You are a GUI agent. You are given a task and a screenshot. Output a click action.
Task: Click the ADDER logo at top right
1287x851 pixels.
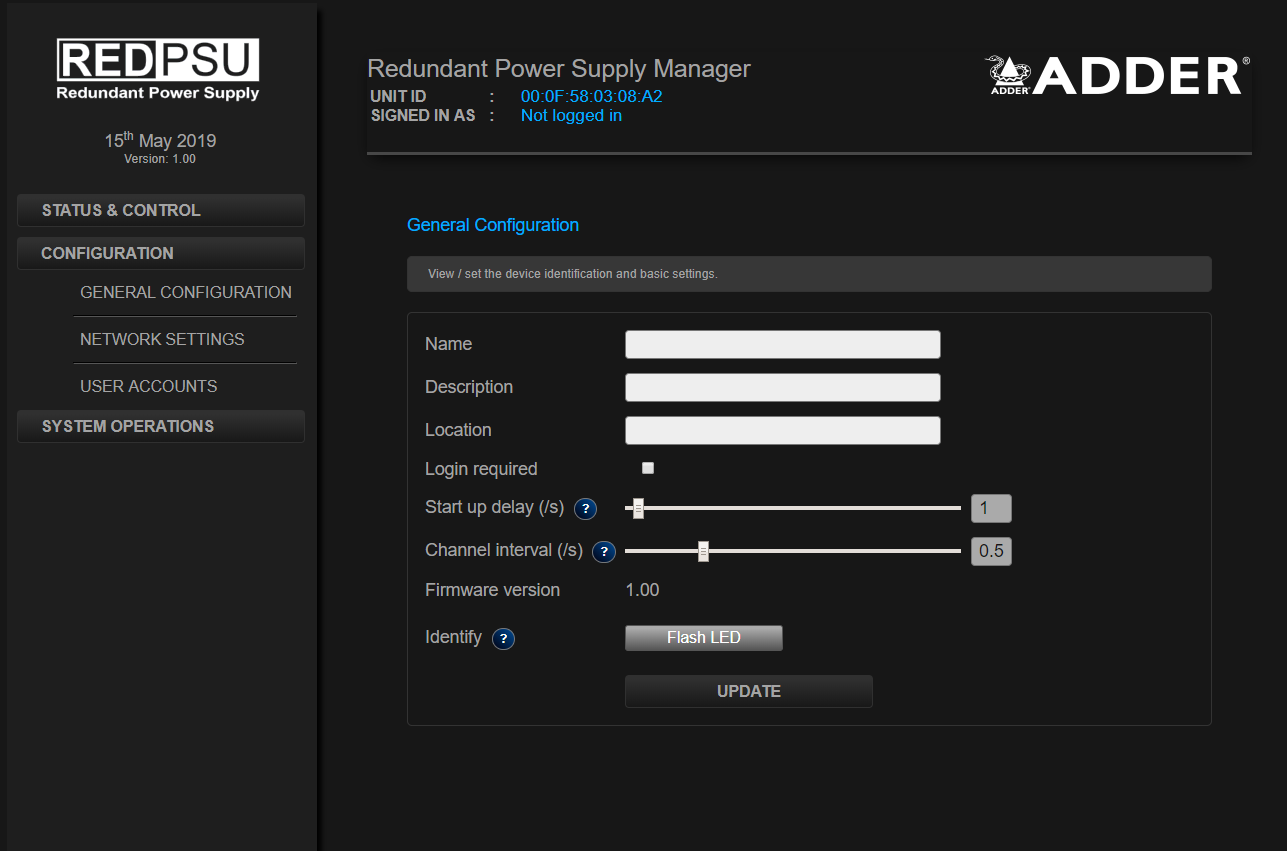pos(1117,76)
